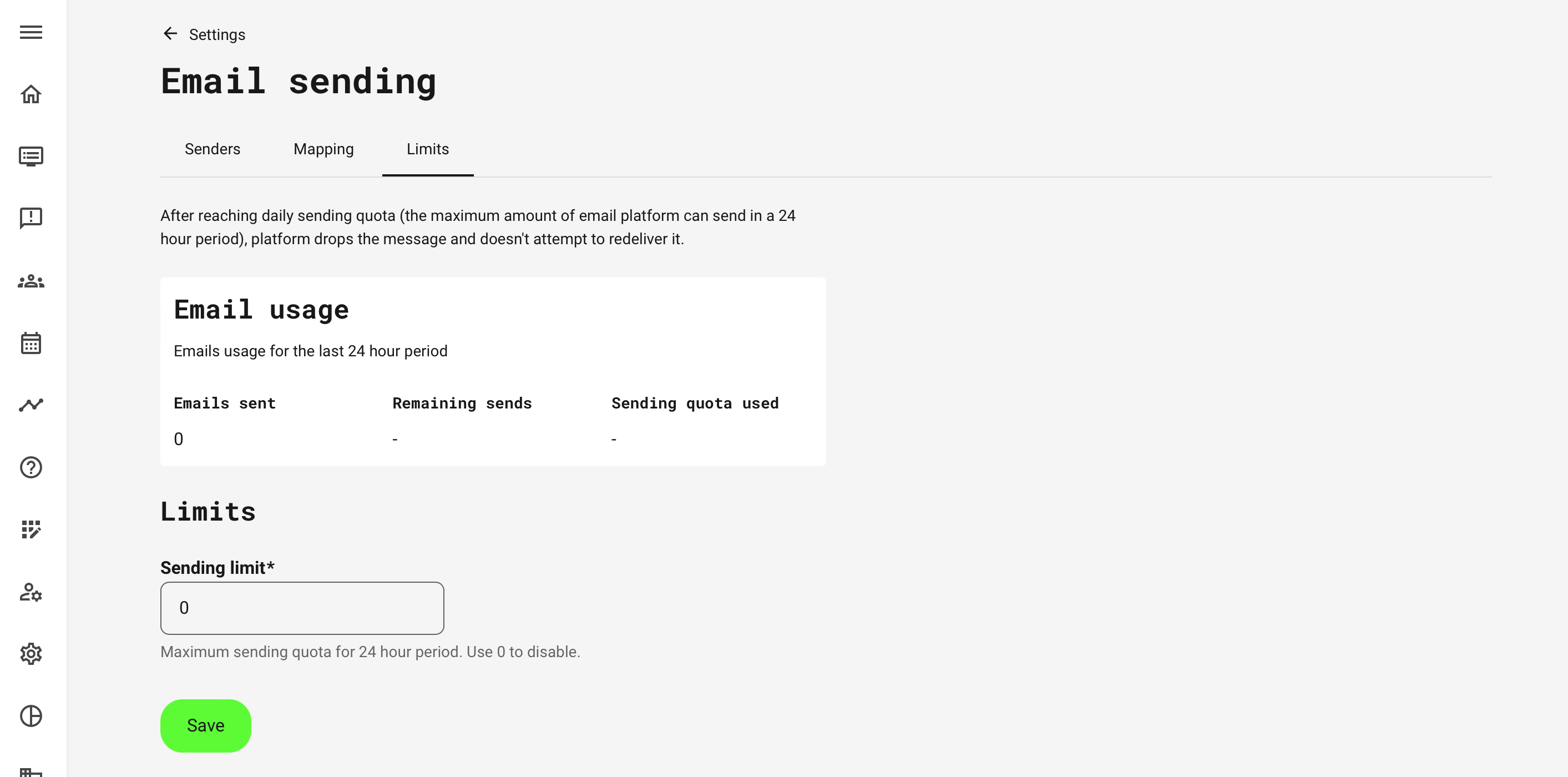Open the partially visible bottom sidebar icon
The image size is (1568, 777).
click(x=31, y=771)
